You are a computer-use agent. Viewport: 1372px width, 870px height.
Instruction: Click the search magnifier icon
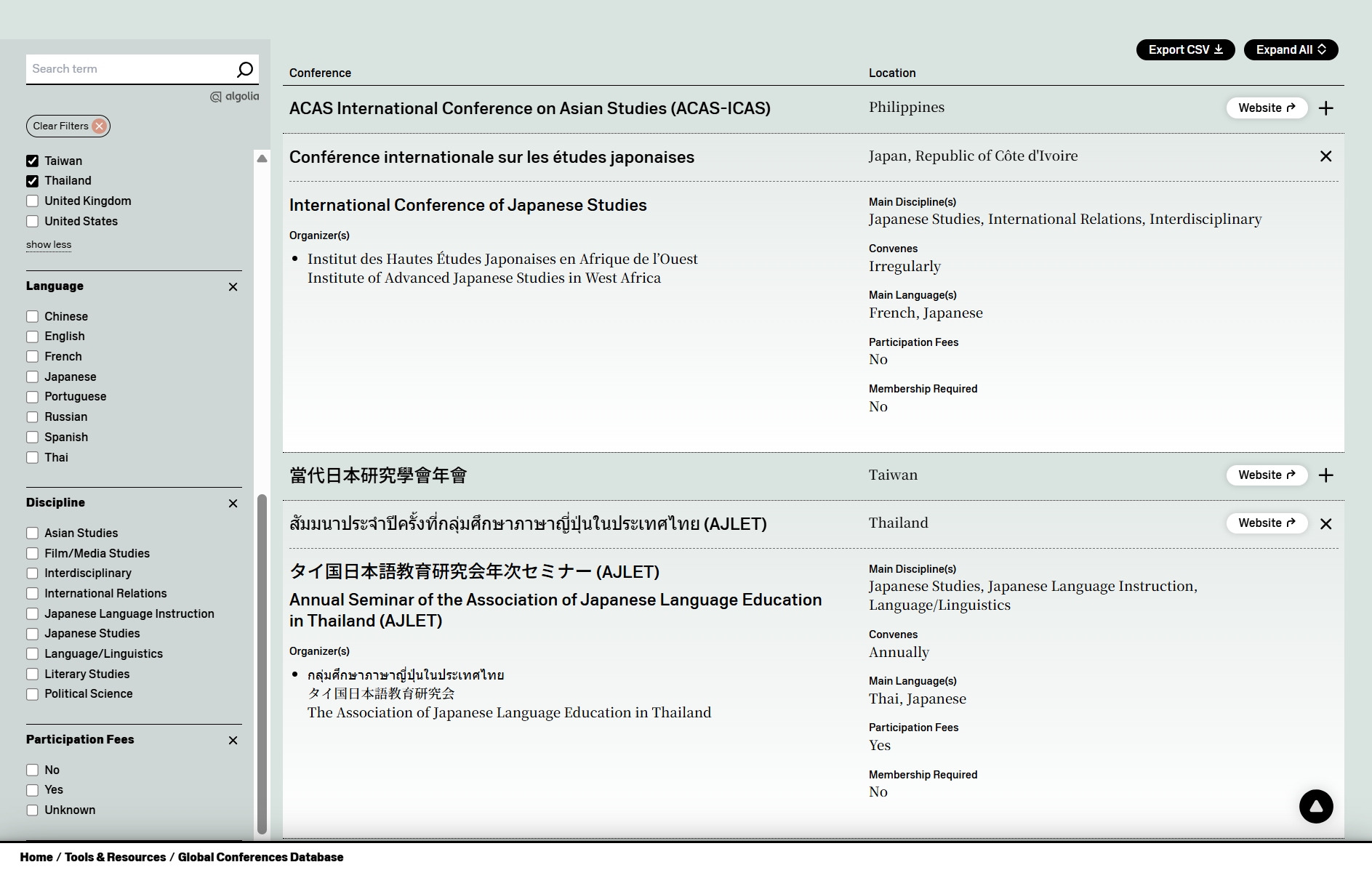[x=244, y=69]
